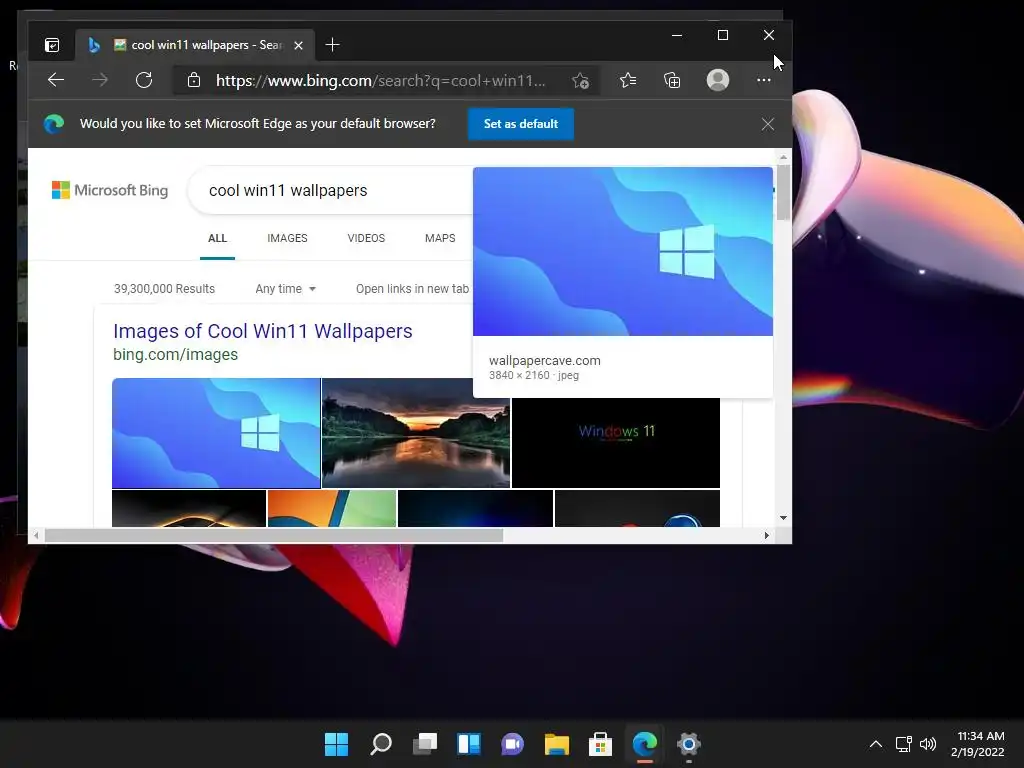Switch to the MAPS search tab

tap(440, 238)
